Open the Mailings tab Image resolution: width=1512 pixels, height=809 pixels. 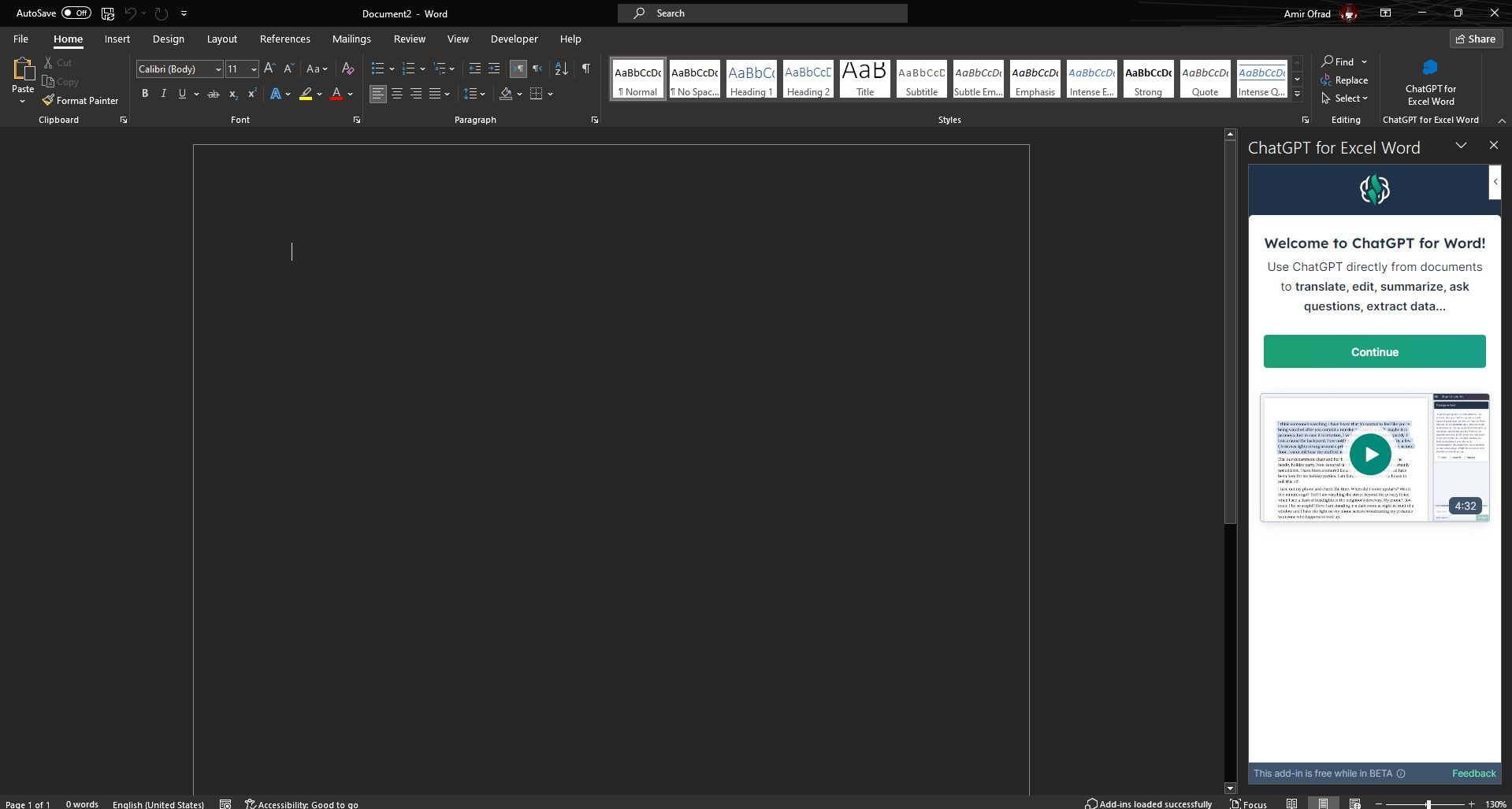pyautogui.click(x=351, y=39)
